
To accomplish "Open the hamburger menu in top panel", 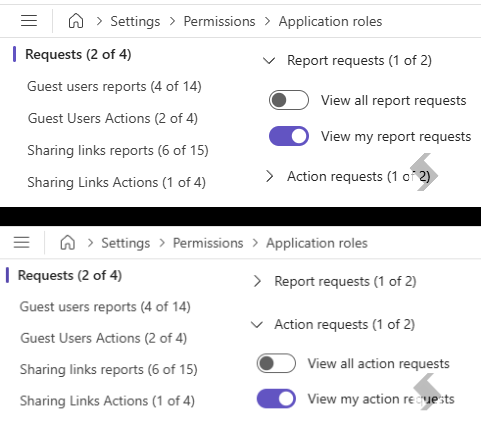I will pos(29,21).
